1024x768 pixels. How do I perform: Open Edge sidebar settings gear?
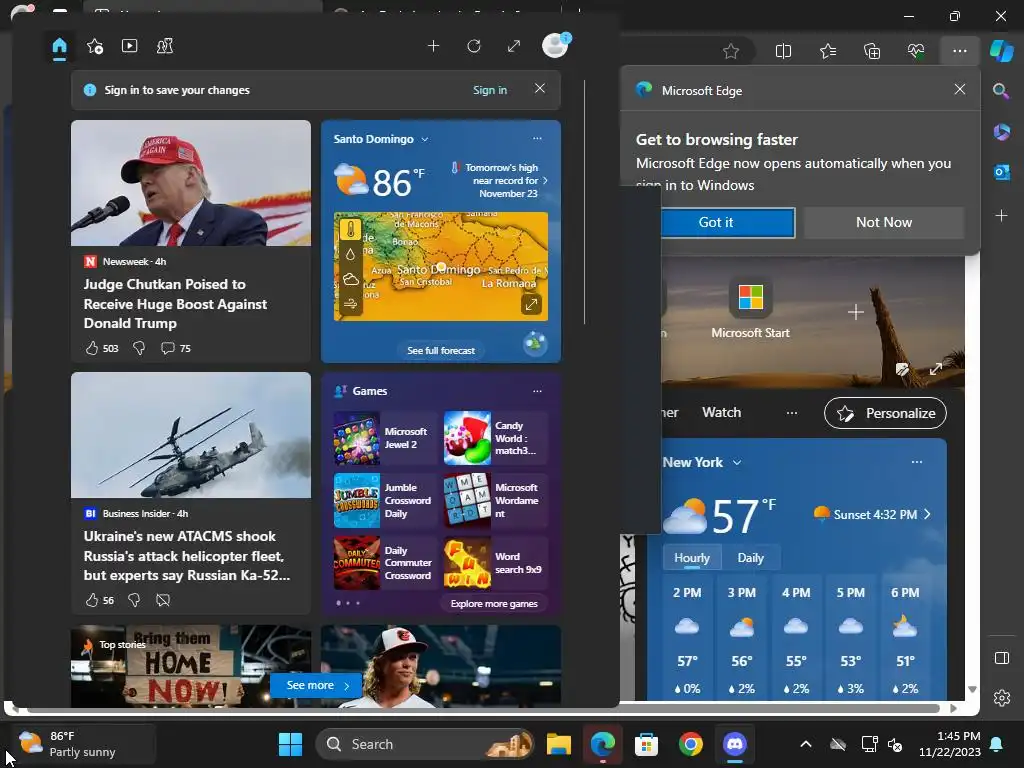(x=1001, y=698)
